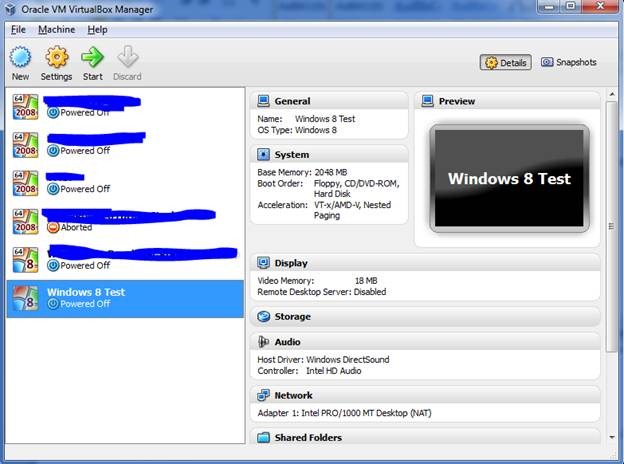Start the selected VM with green arrow
This screenshot has height=464, width=624.
tap(92, 57)
